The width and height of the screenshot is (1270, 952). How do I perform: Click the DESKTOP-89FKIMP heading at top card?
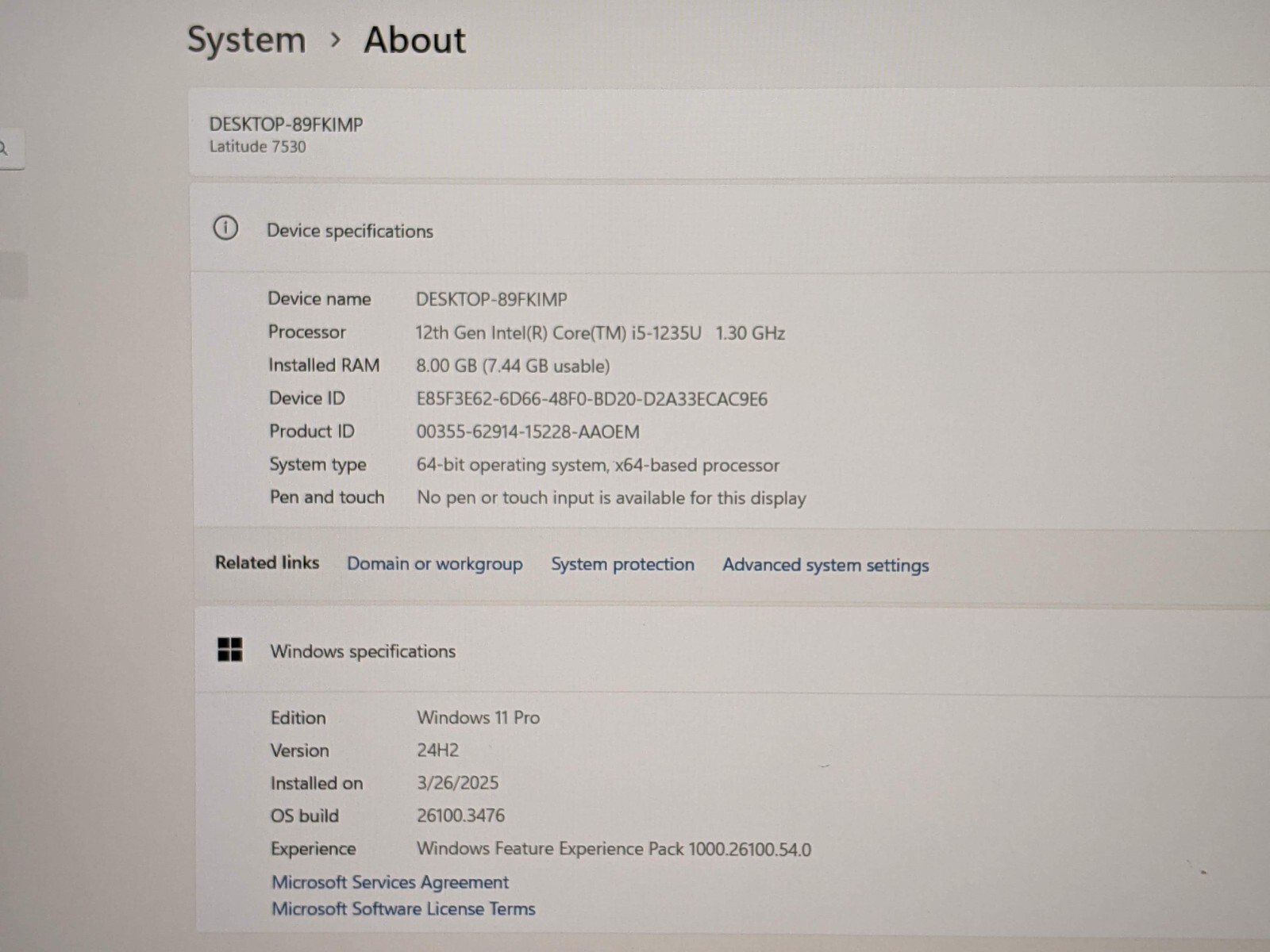[286, 125]
